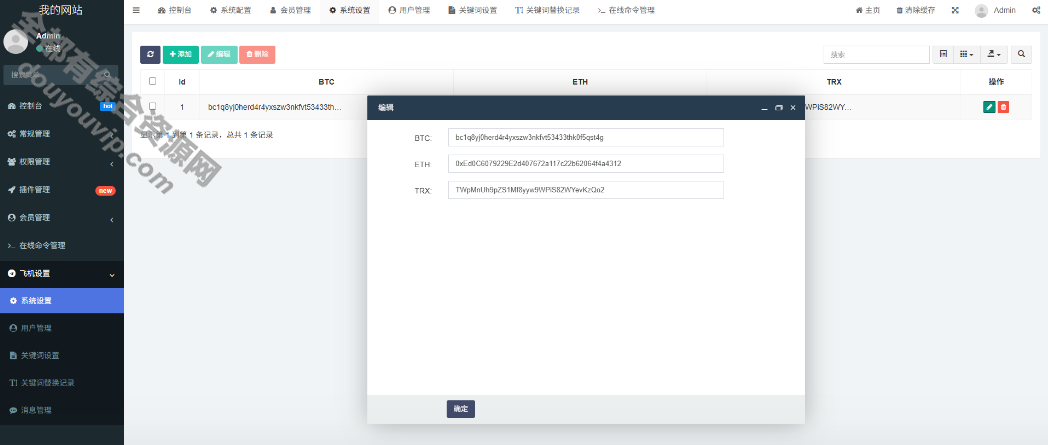The image size is (1048, 445).
Task: Open settings cogs icon at far right
Action: coord(1036,11)
